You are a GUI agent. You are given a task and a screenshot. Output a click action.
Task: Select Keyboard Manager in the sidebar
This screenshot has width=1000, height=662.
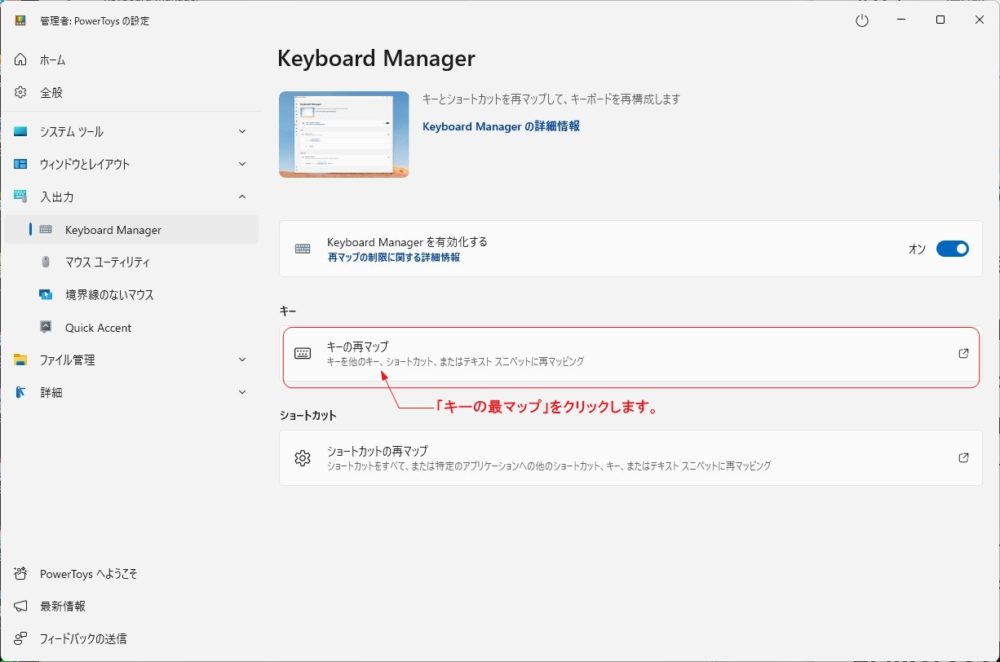pyautogui.click(x=113, y=230)
